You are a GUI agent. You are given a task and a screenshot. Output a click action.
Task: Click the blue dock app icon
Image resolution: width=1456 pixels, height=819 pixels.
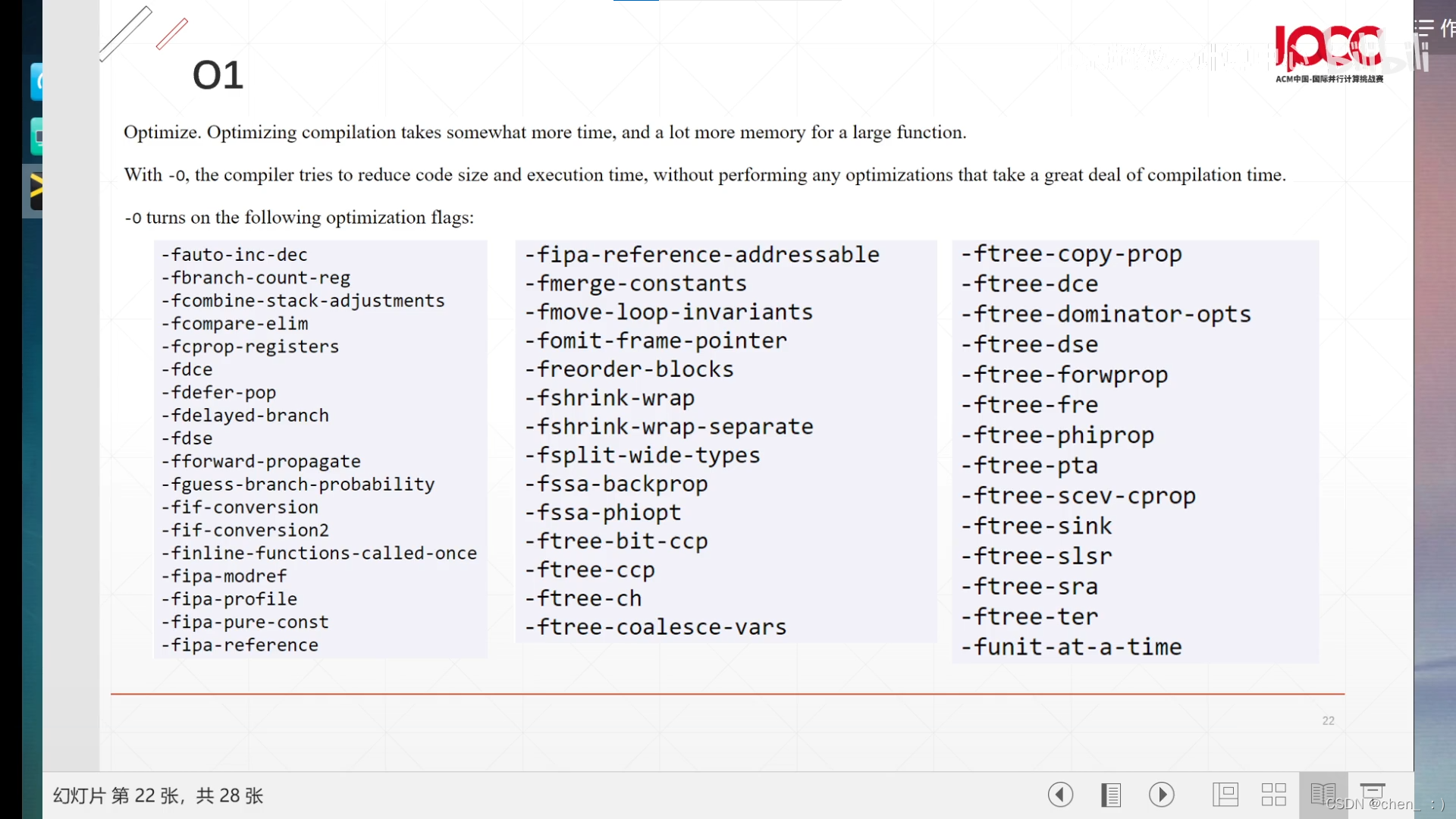click(x=36, y=82)
